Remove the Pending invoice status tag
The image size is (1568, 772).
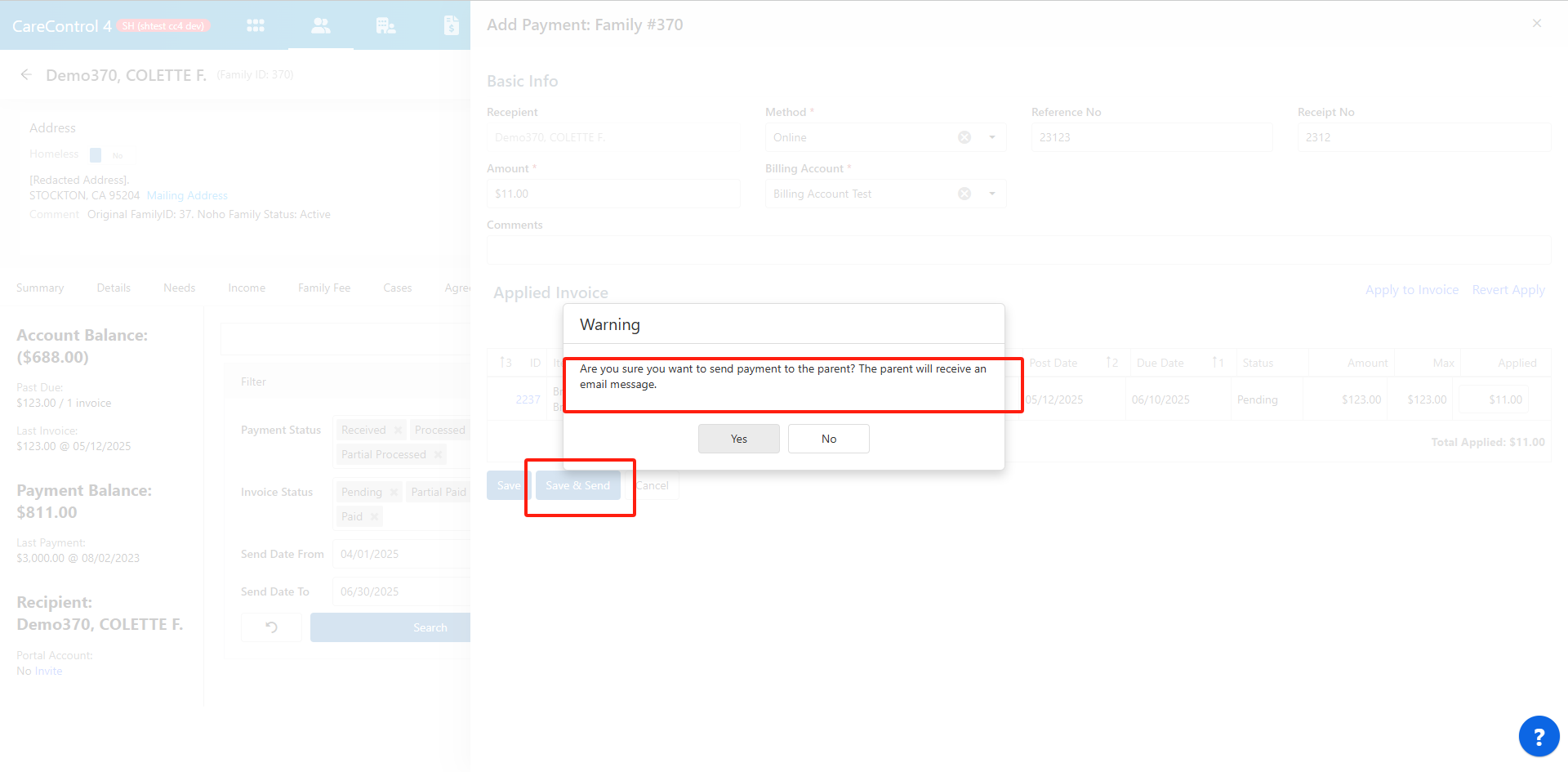[x=394, y=493]
